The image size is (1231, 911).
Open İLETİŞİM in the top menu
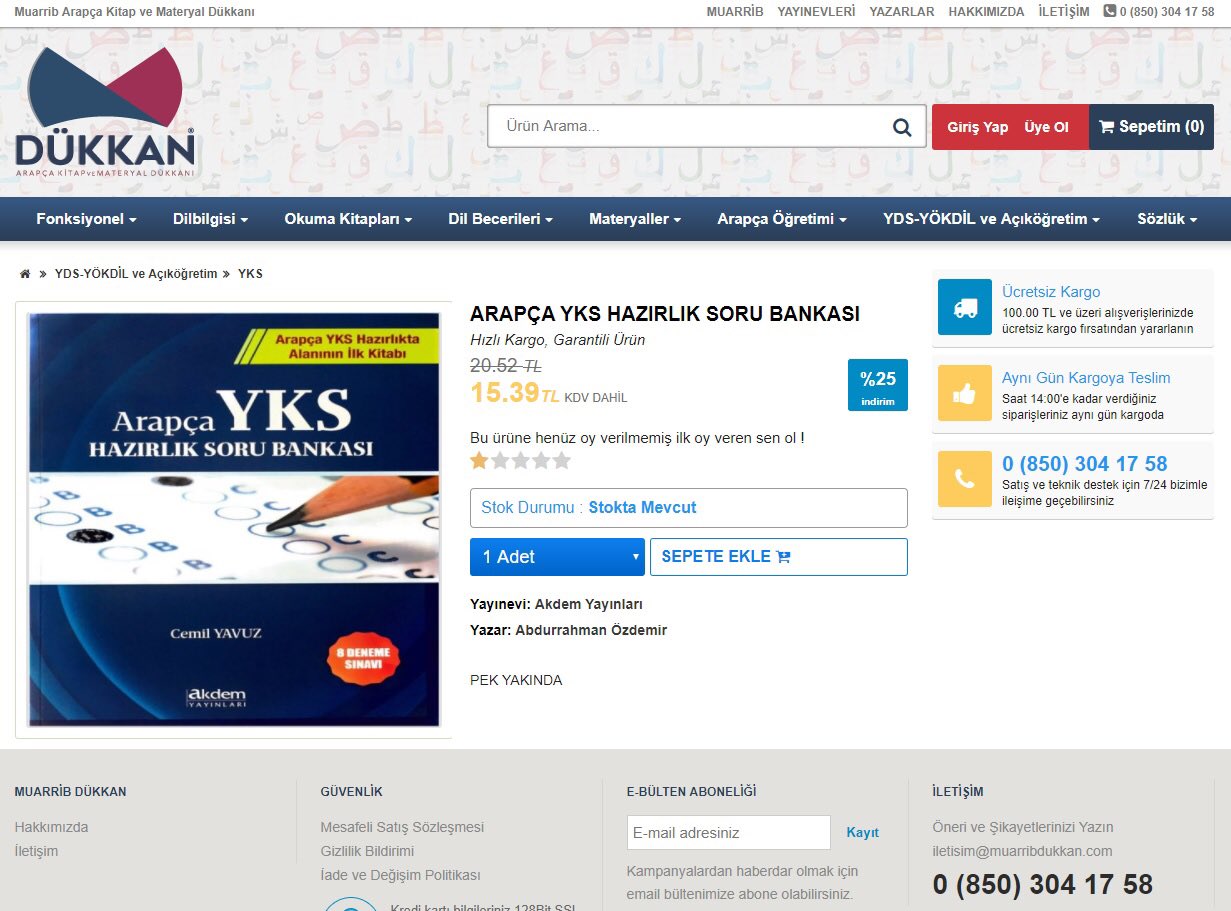coord(1064,12)
